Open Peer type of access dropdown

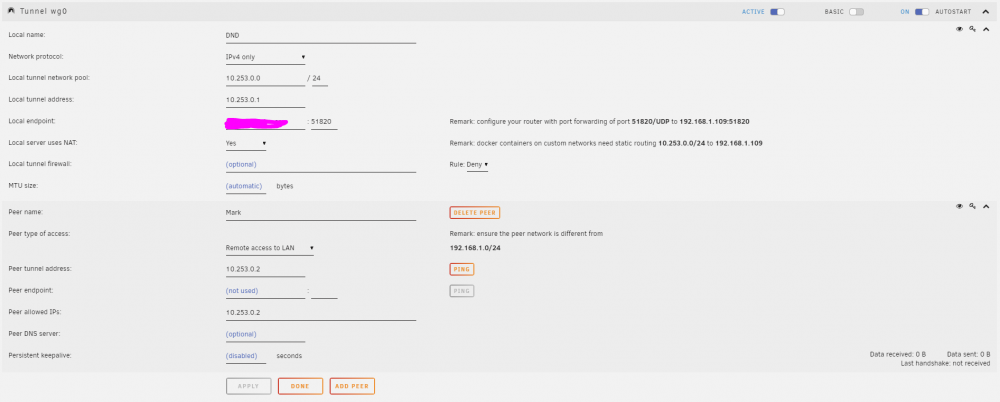pos(270,248)
